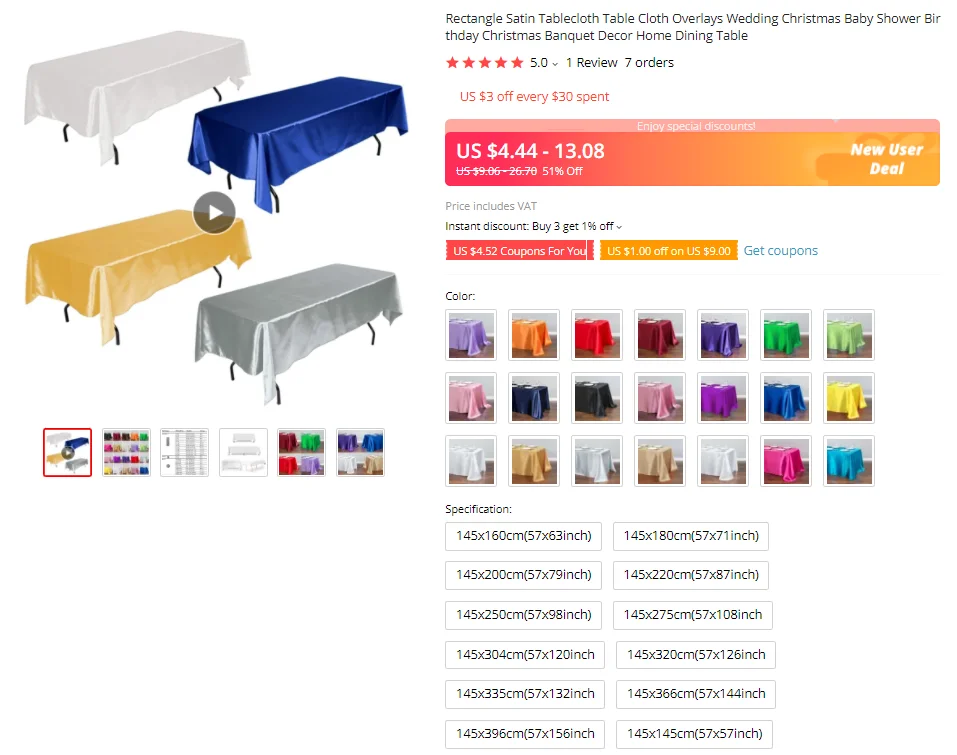957x755 pixels.
Task: Pick the bright green tablecloth swatch
Action: coord(785,334)
